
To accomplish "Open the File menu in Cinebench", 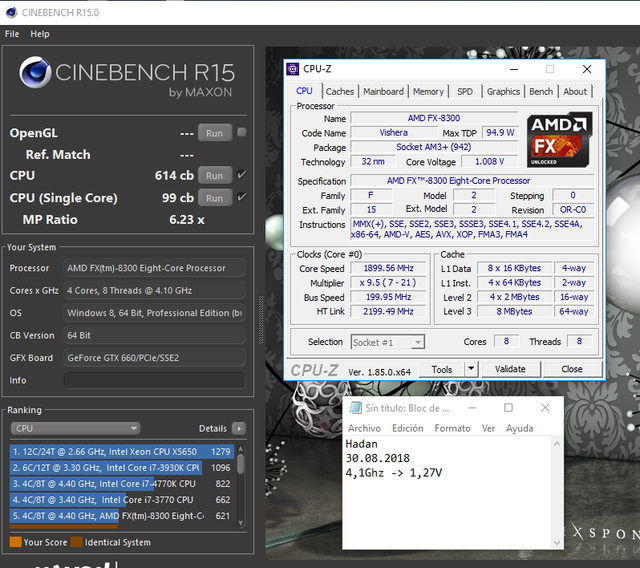I will [x=12, y=34].
